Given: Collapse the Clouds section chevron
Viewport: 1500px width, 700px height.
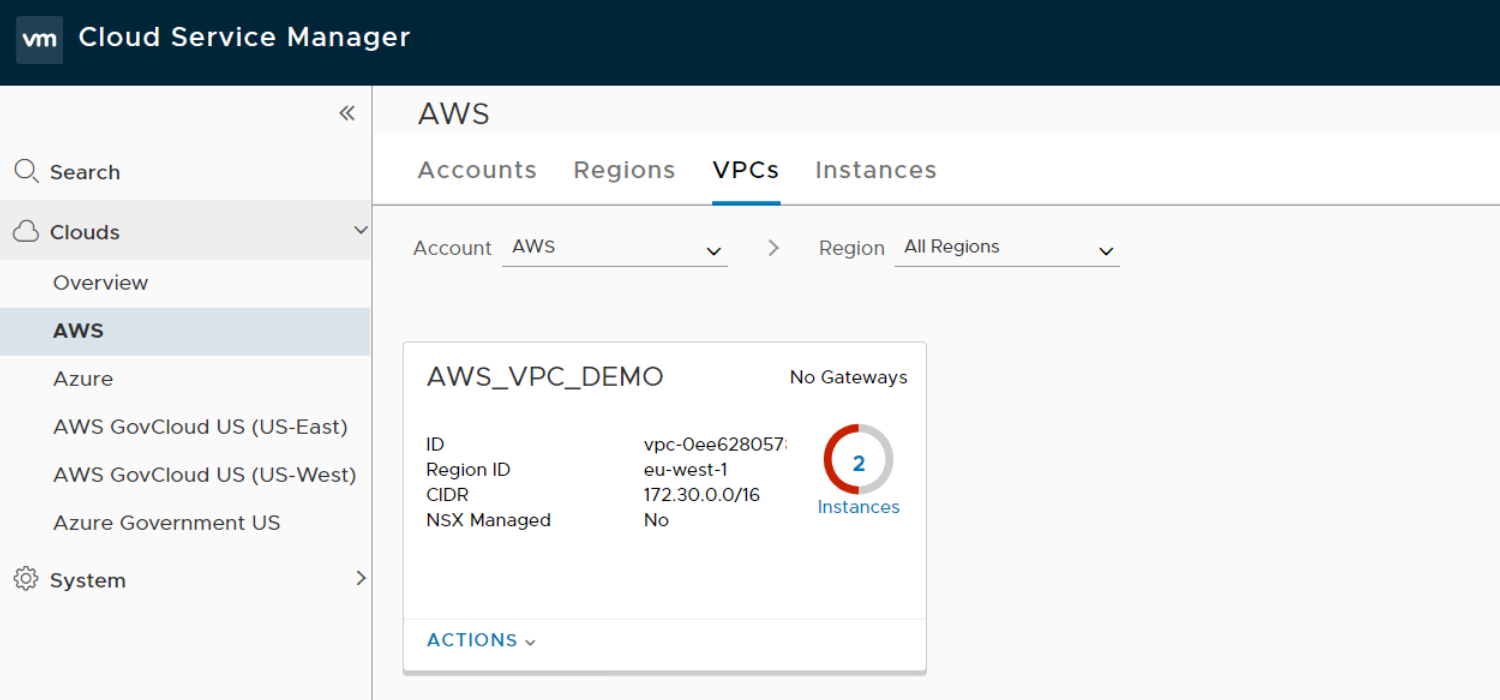Looking at the screenshot, I should coord(361,231).
